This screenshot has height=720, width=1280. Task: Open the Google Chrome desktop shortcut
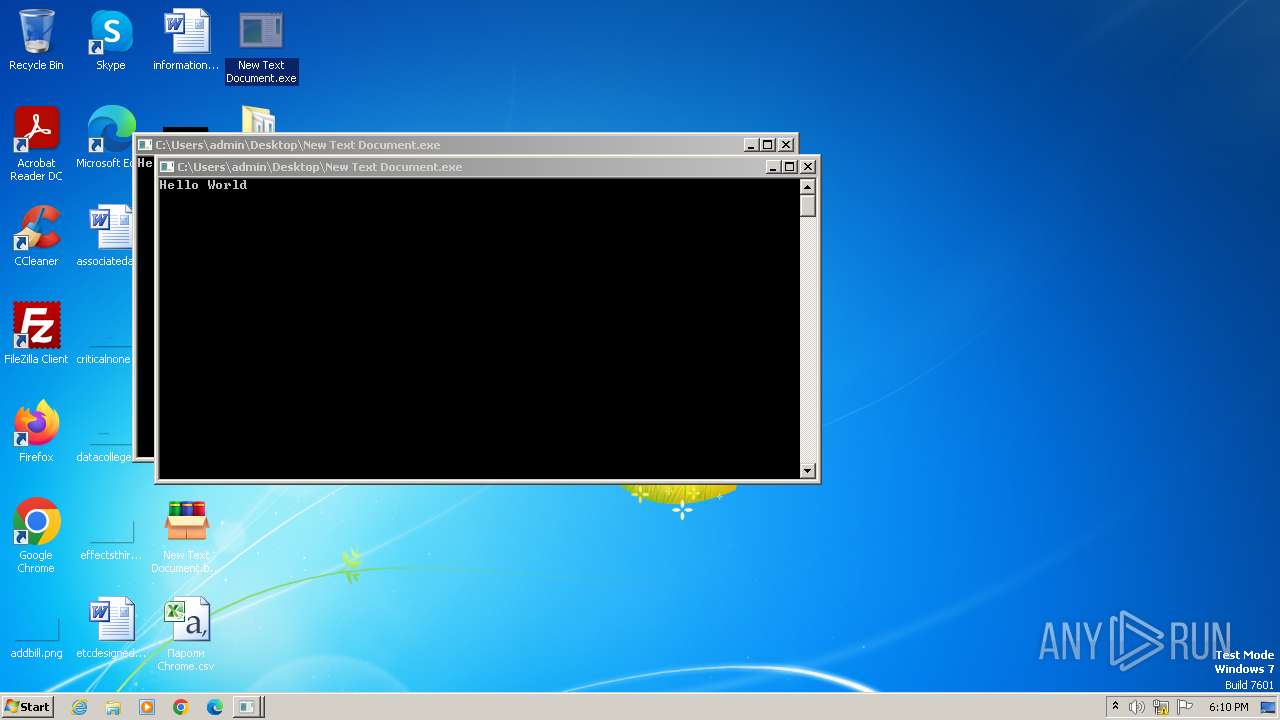pos(36,535)
